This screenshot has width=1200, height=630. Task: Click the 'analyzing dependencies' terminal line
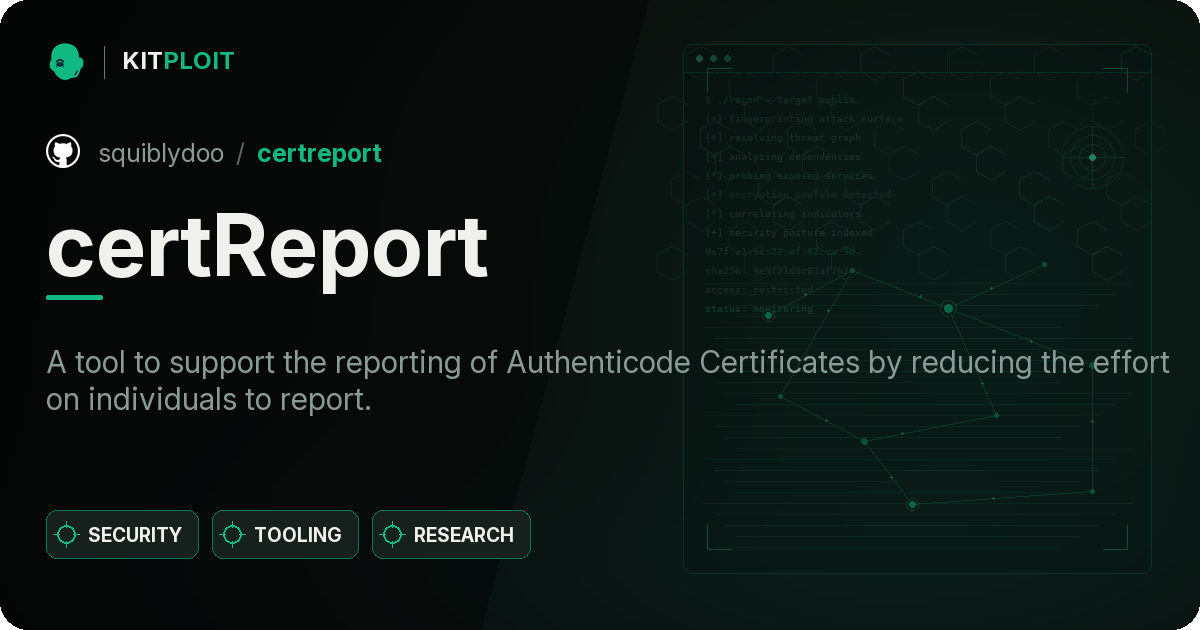(x=782, y=157)
